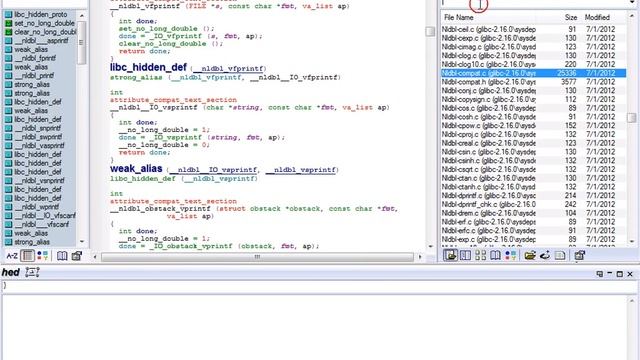
Task: Open symbol window properties icon
Action: point(77,256)
